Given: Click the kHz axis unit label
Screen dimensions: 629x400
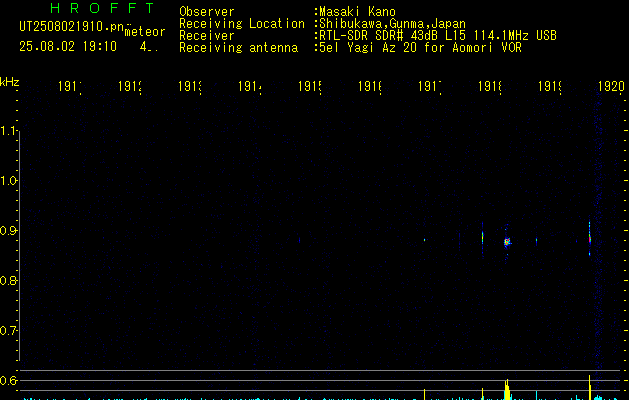Looking at the screenshot, I should (x=10, y=82).
